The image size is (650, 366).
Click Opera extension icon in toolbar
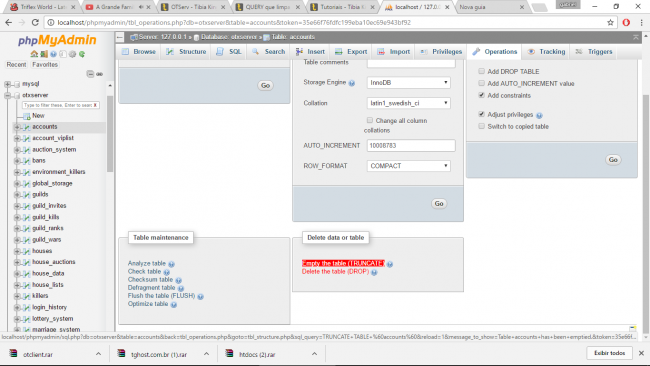(626, 22)
